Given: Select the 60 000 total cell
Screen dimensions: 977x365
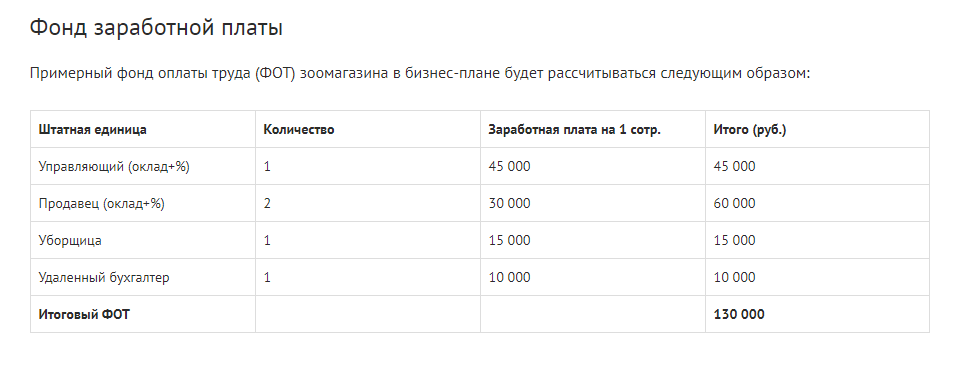Looking at the screenshot, I should tap(735, 204).
